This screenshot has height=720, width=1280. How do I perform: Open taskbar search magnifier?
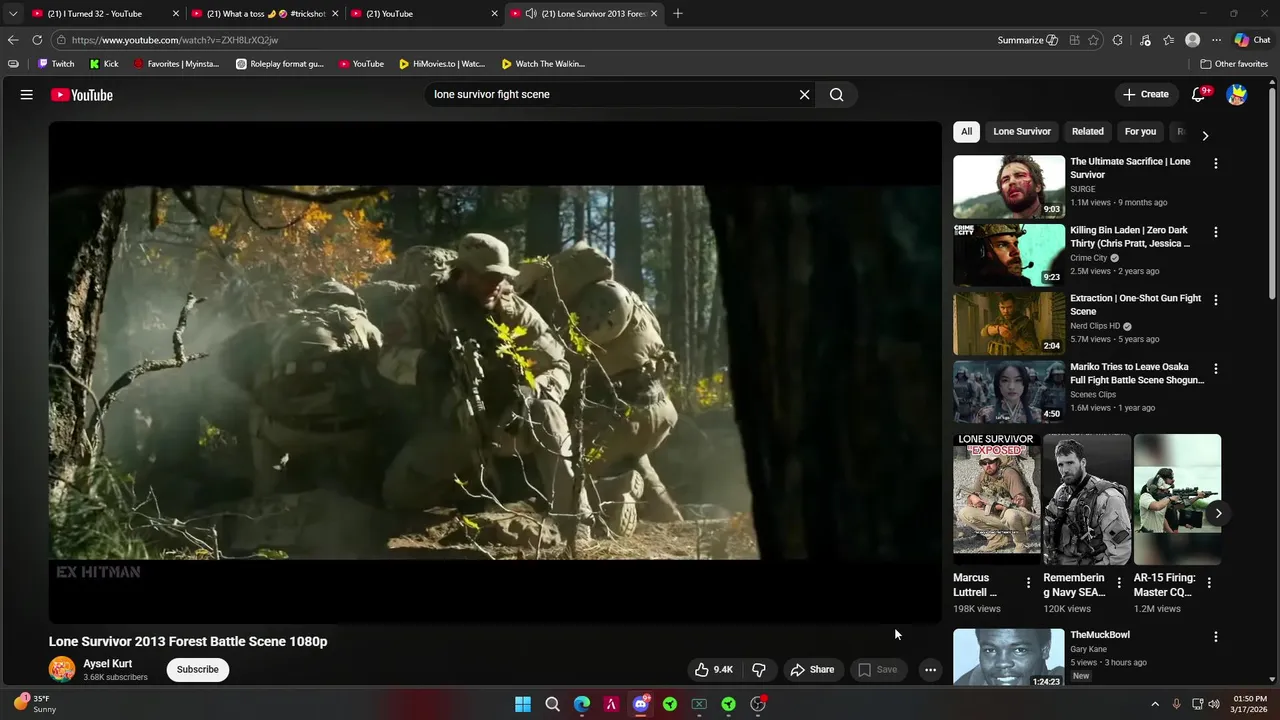coord(552,704)
